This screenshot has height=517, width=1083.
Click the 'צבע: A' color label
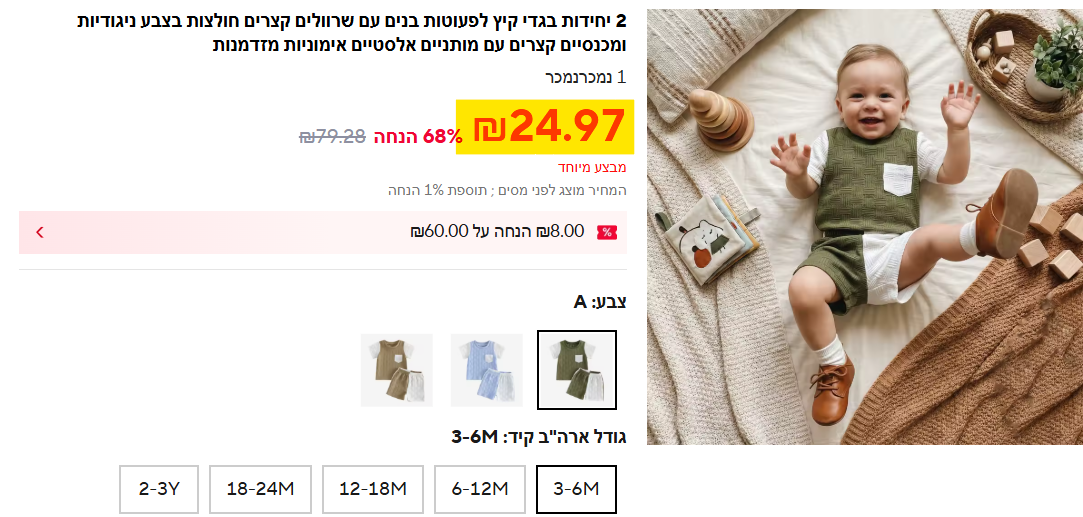coord(600,302)
